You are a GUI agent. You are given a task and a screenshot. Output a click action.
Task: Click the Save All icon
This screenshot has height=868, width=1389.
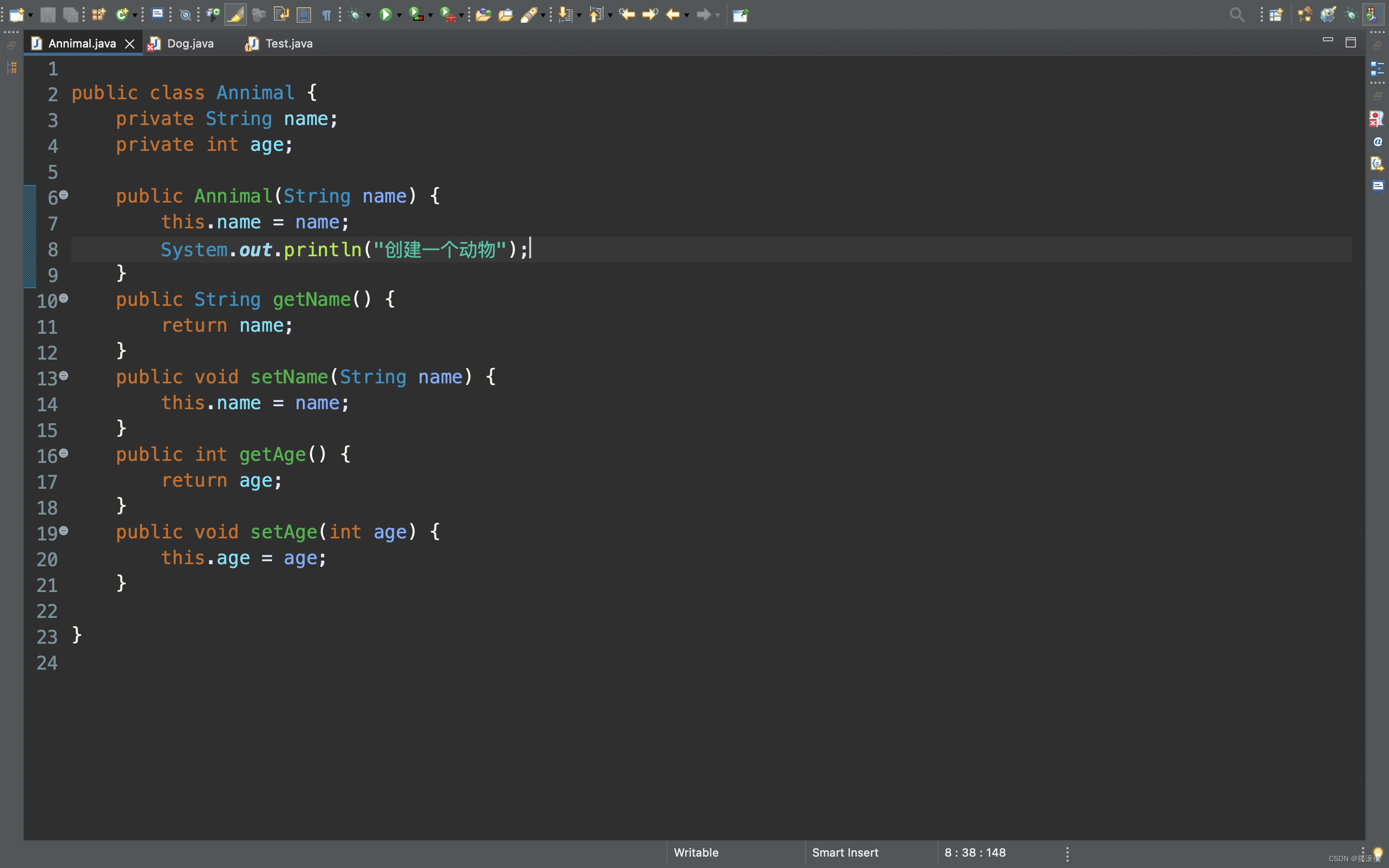pyautogui.click(x=71, y=15)
